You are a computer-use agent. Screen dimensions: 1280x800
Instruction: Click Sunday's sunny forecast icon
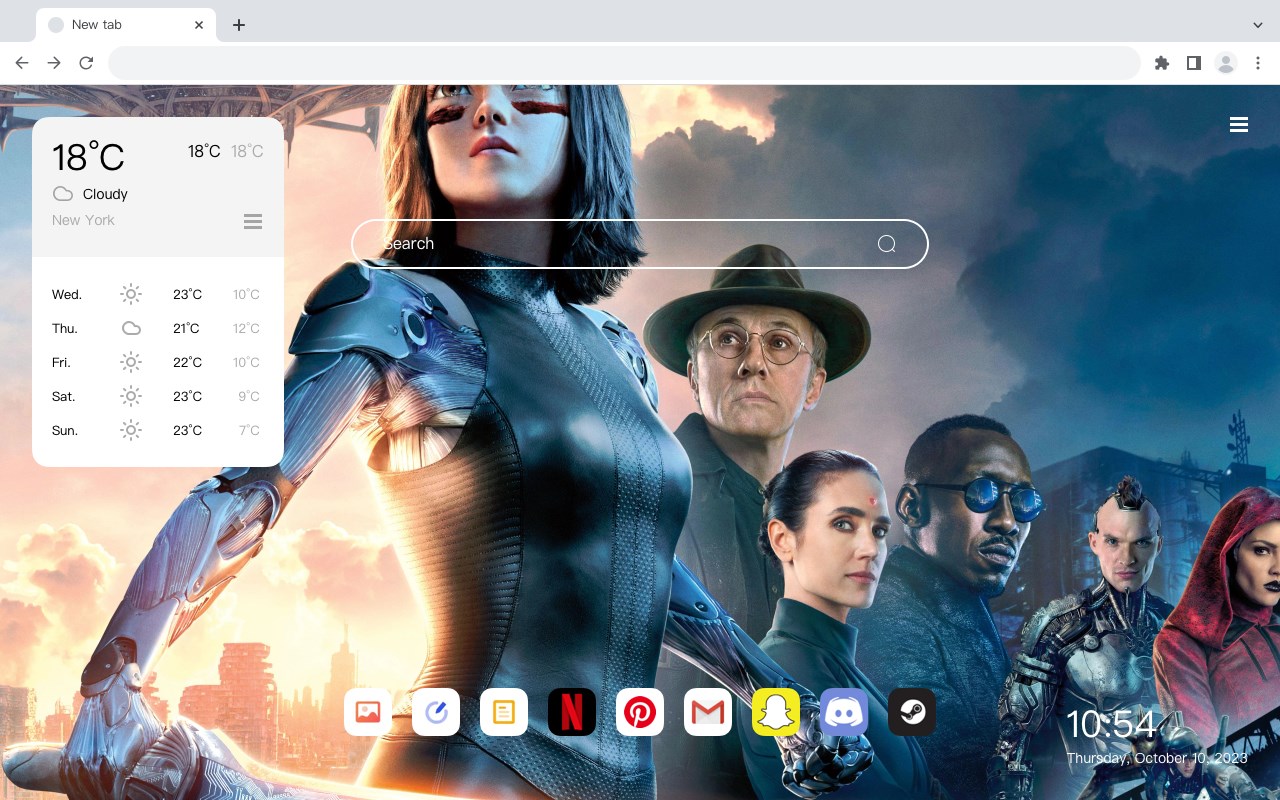[x=131, y=430]
